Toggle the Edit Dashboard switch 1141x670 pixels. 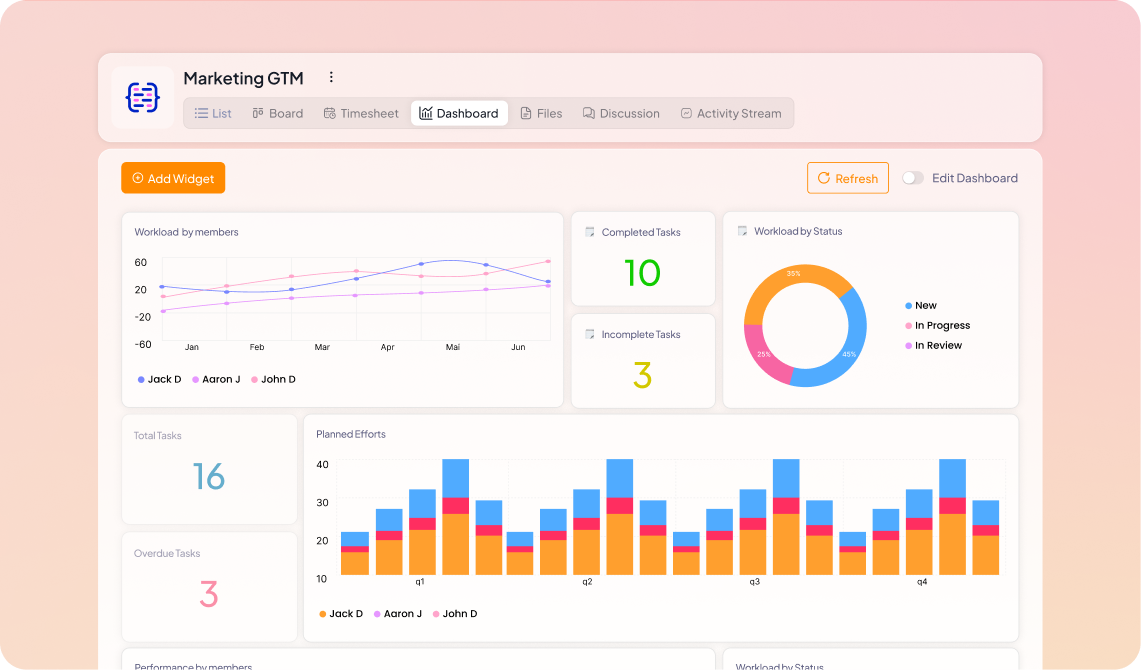point(913,178)
